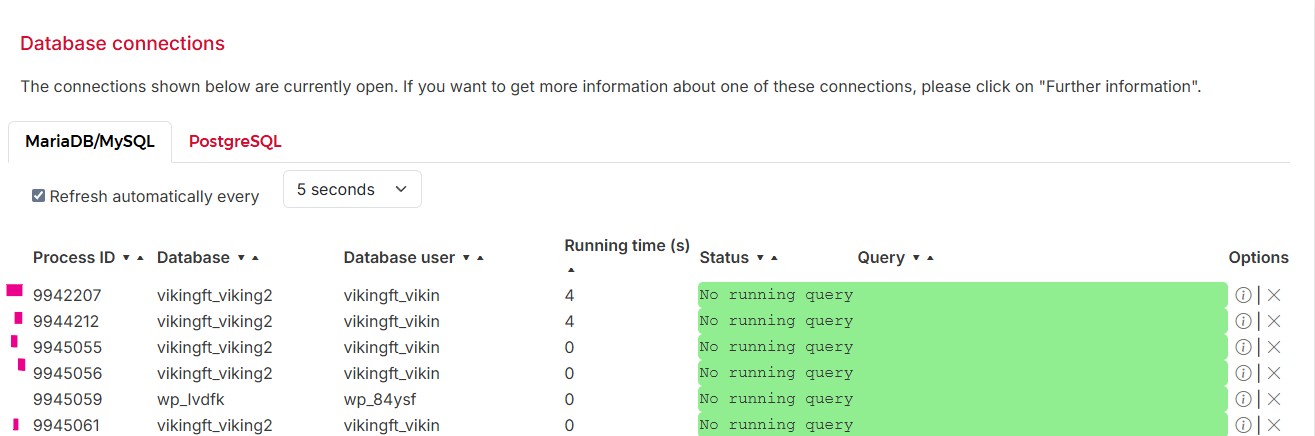Click green status cell of process 9944212
1315x436 pixels.
point(962,321)
